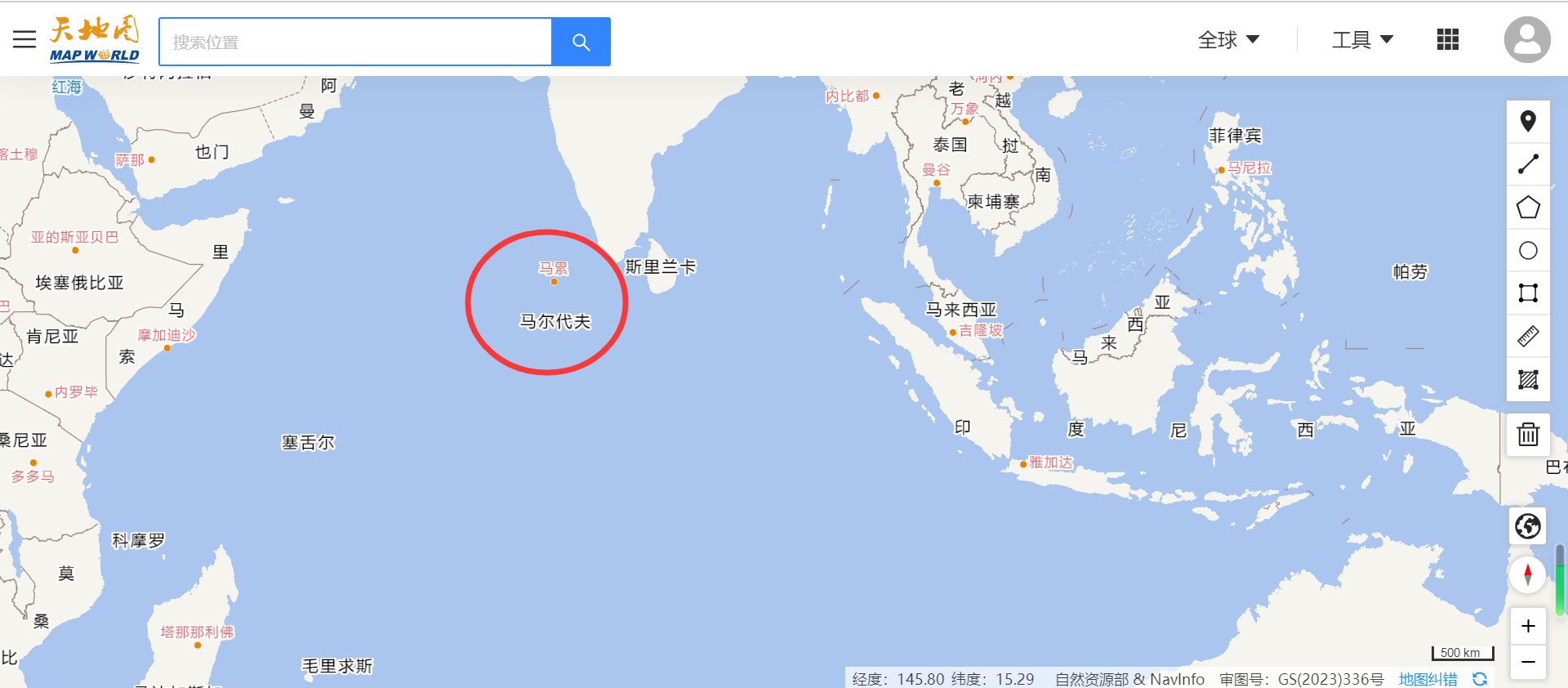Click the 内比都 city label
The width and height of the screenshot is (1568, 688).
[x=847, y=96]
